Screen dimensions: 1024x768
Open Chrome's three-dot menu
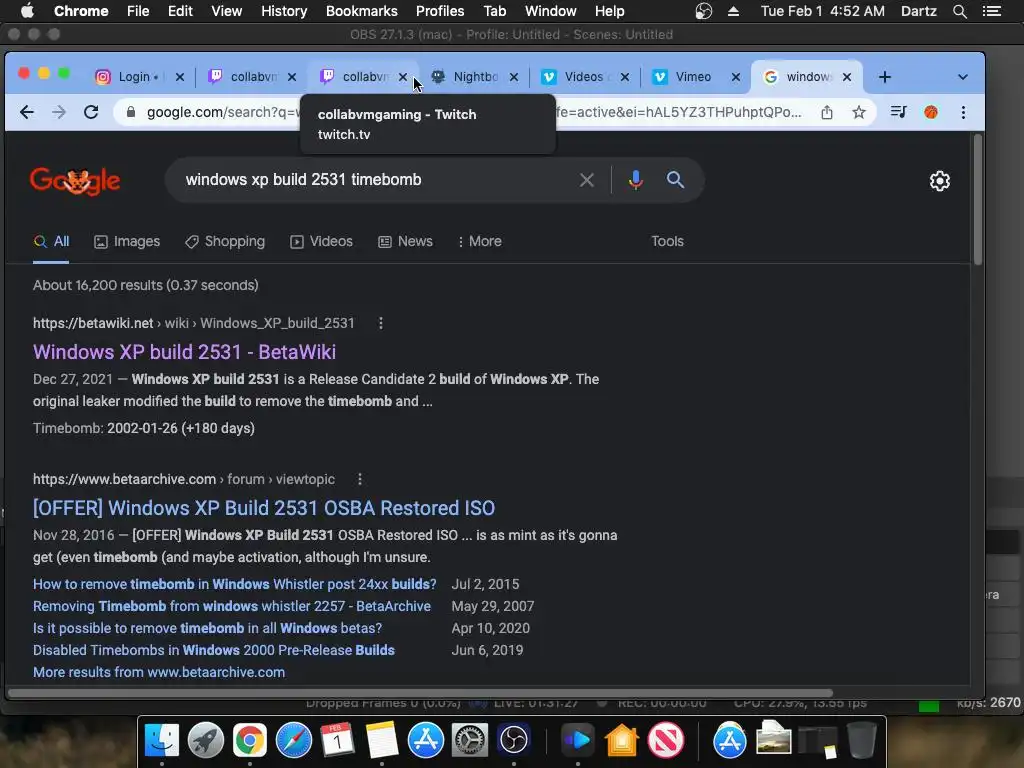(963, 112)
